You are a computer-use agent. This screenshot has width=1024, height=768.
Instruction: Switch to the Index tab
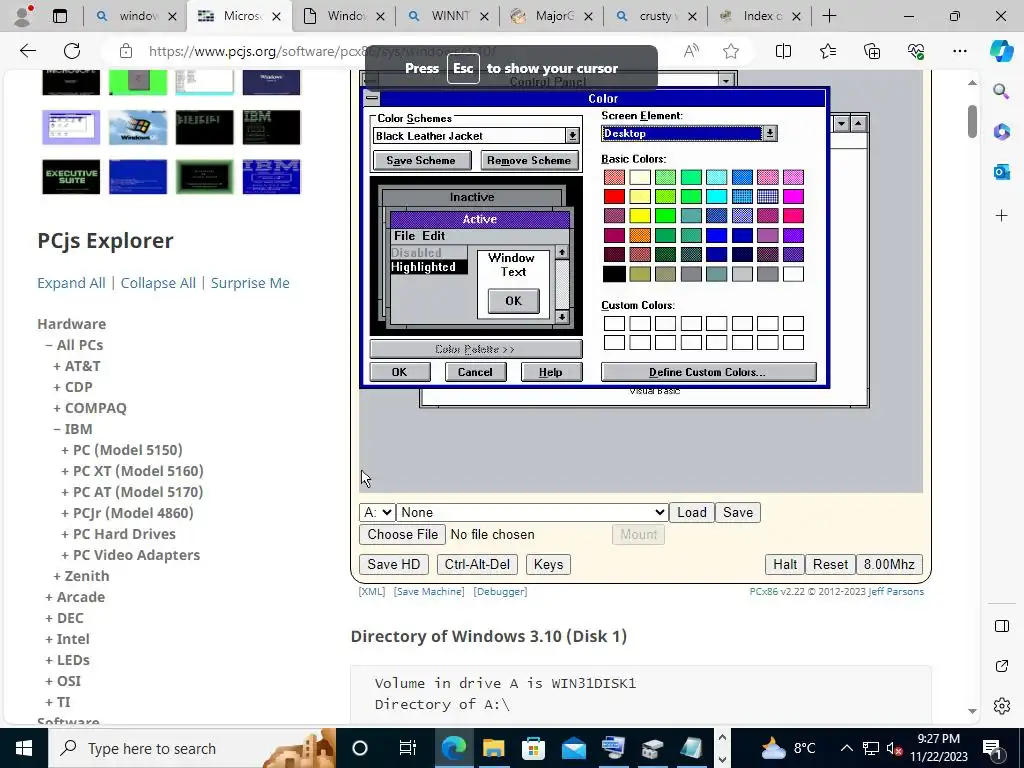click(760, 16)
